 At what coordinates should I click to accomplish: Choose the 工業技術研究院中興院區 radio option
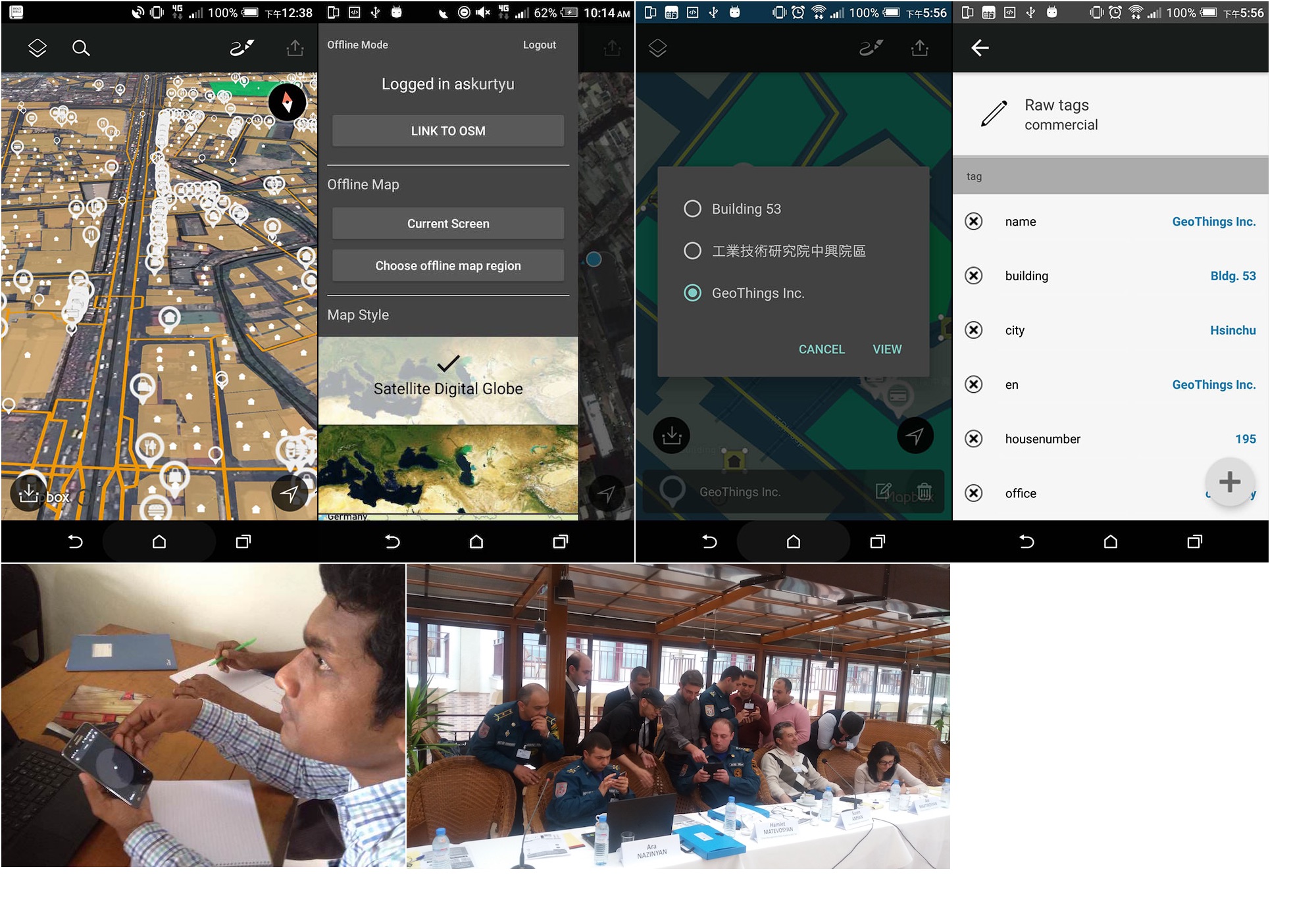point(692,251)
